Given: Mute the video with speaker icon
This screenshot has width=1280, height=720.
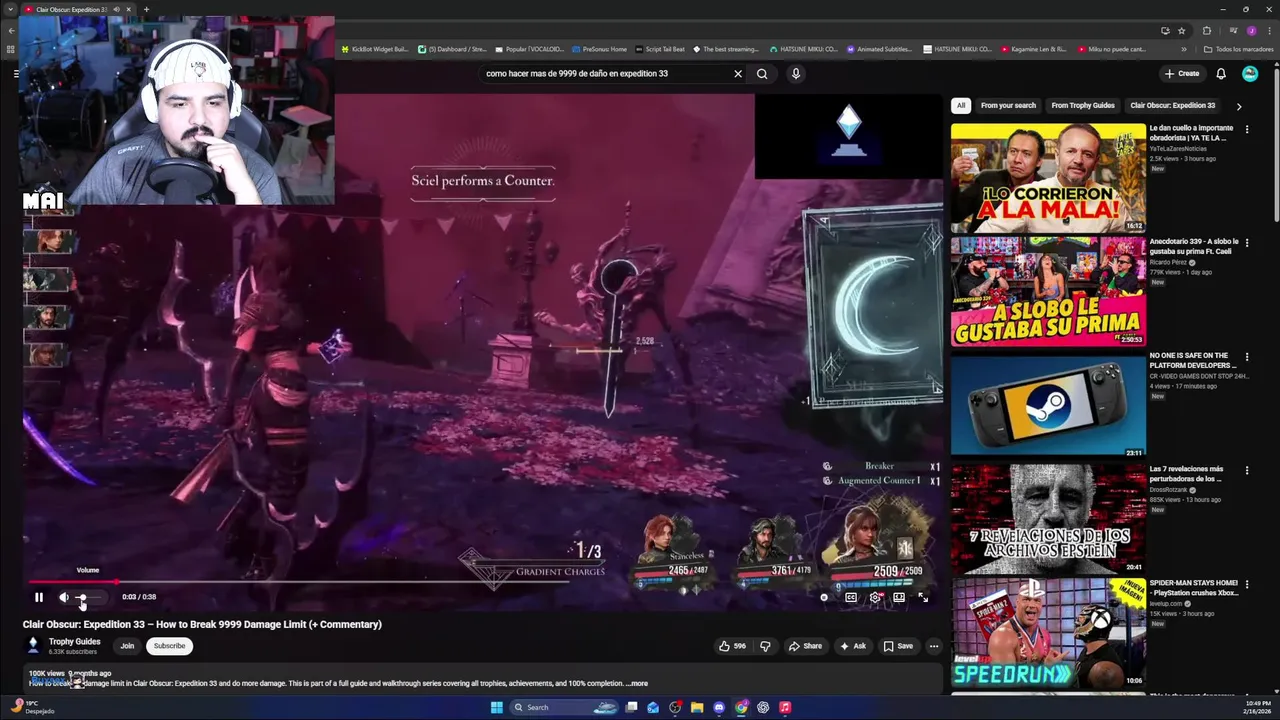Looking at the screenshot, I should (x=64, y=597).
